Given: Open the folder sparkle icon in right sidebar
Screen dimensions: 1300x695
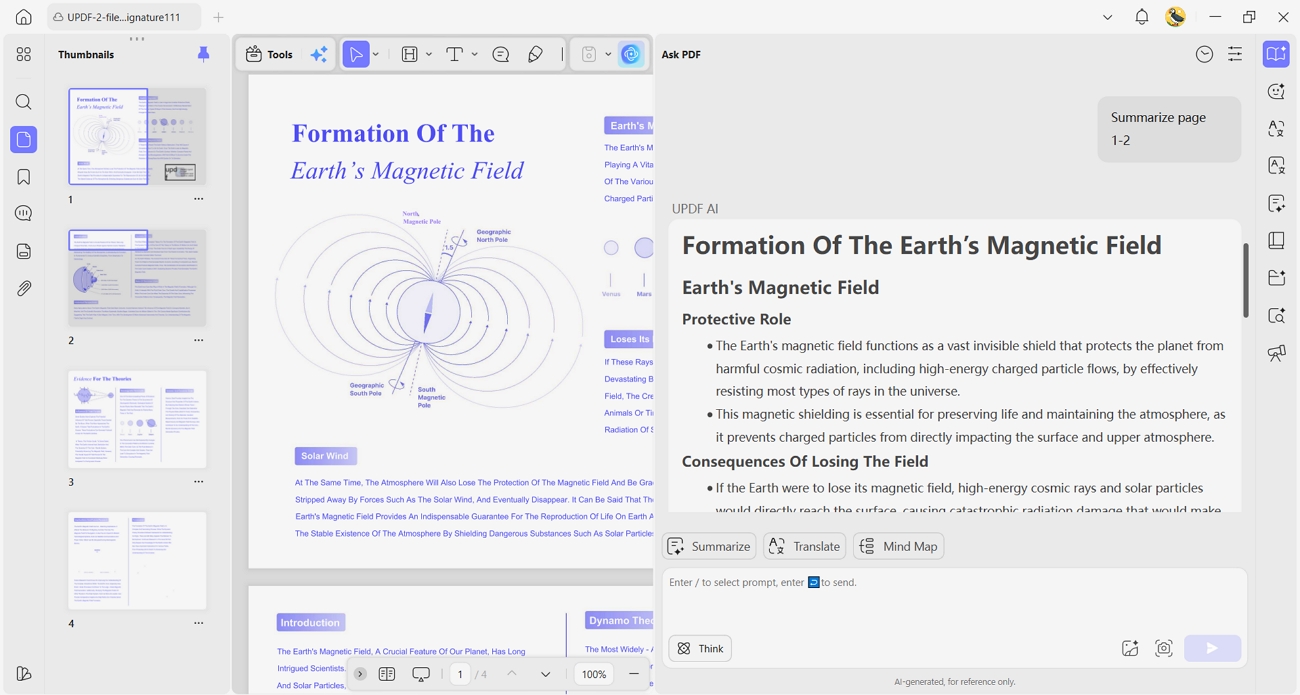Looking at the screenshot, I should tap(1276, 278).
